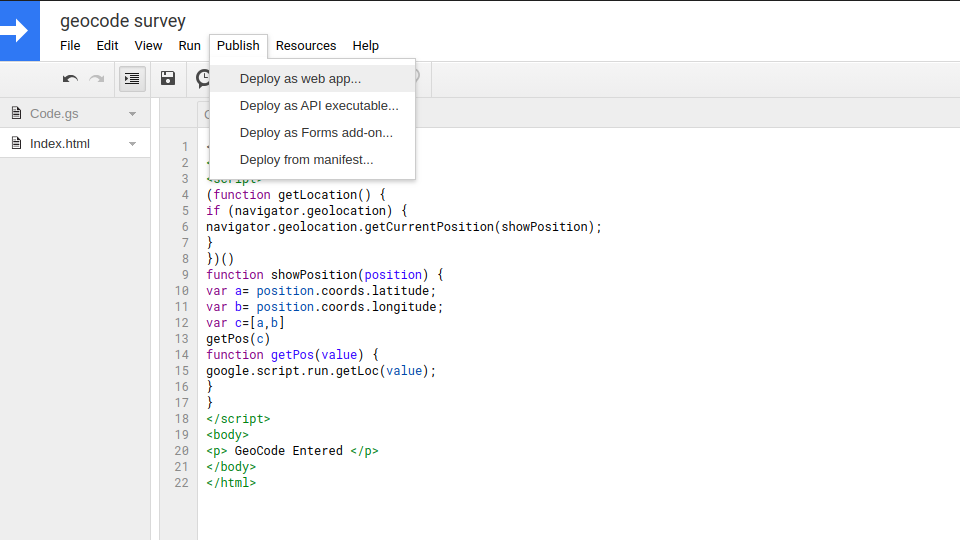Open the Help menu
Screen dimensions: 960x540
[366, 46]
